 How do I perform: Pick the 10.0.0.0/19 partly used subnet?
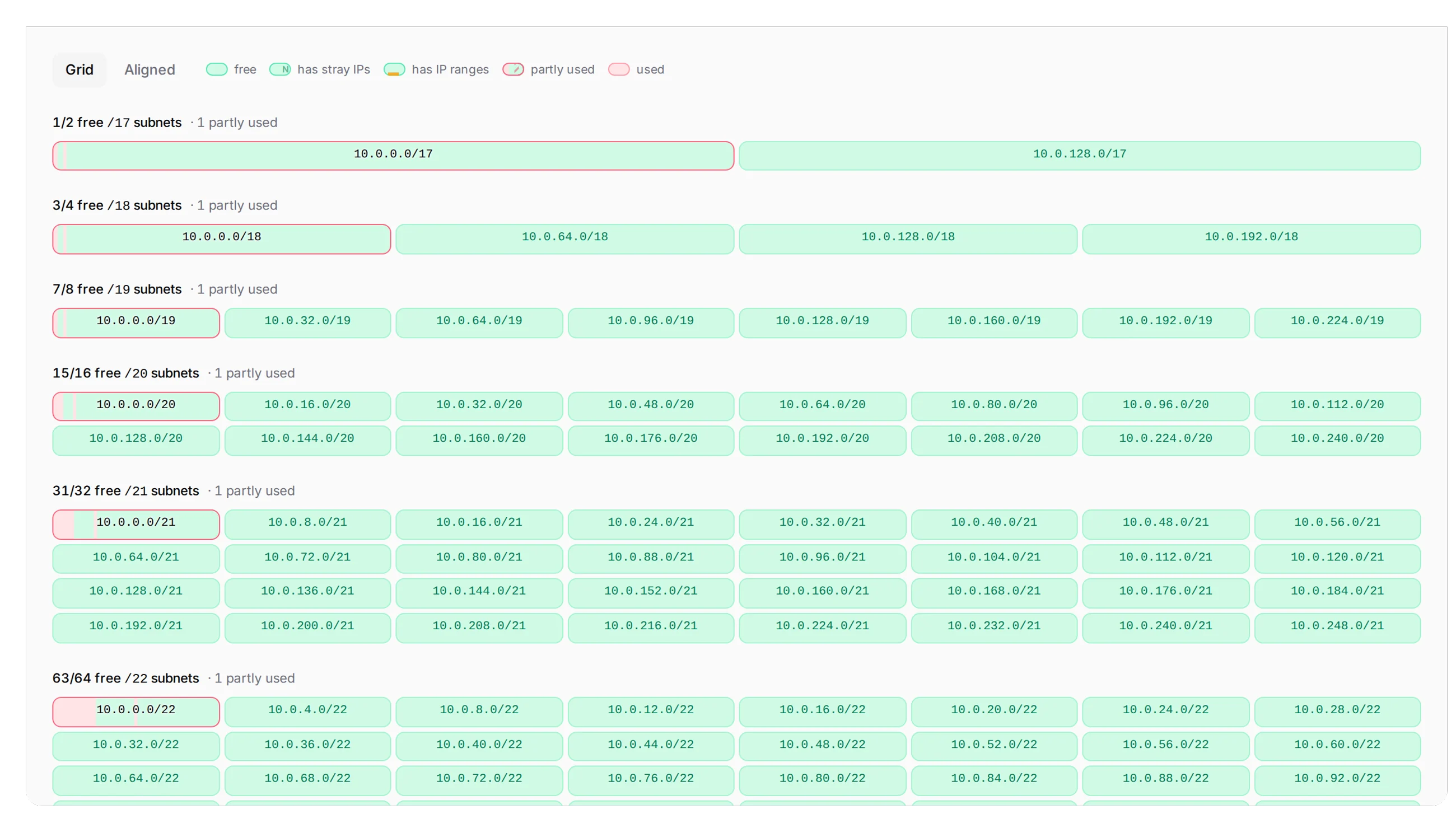pyautogui.click(x=136, y=322)
